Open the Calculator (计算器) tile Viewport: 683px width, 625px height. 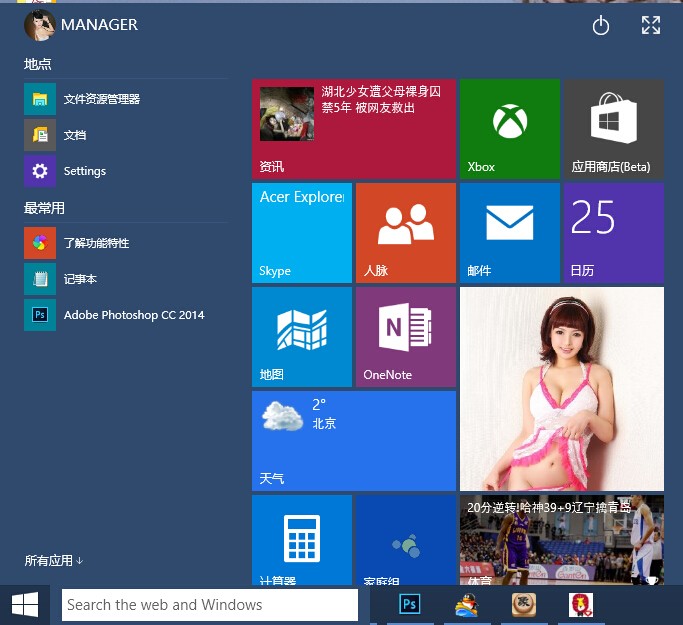click(x=301, y=539)
